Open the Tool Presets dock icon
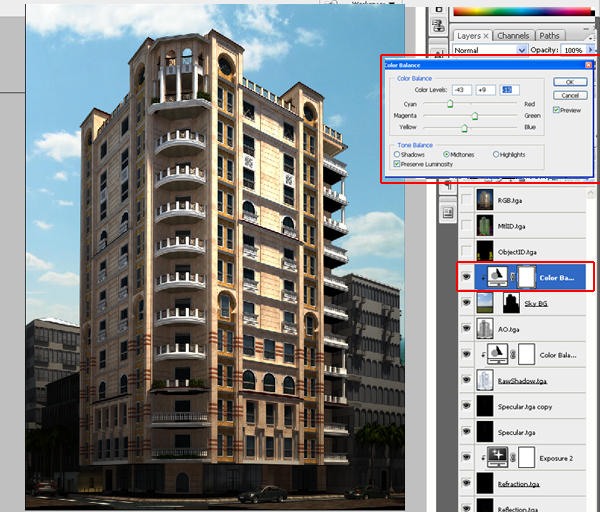Screen dimensions: 600x512 pyautogui.click(x=439, y=26)
